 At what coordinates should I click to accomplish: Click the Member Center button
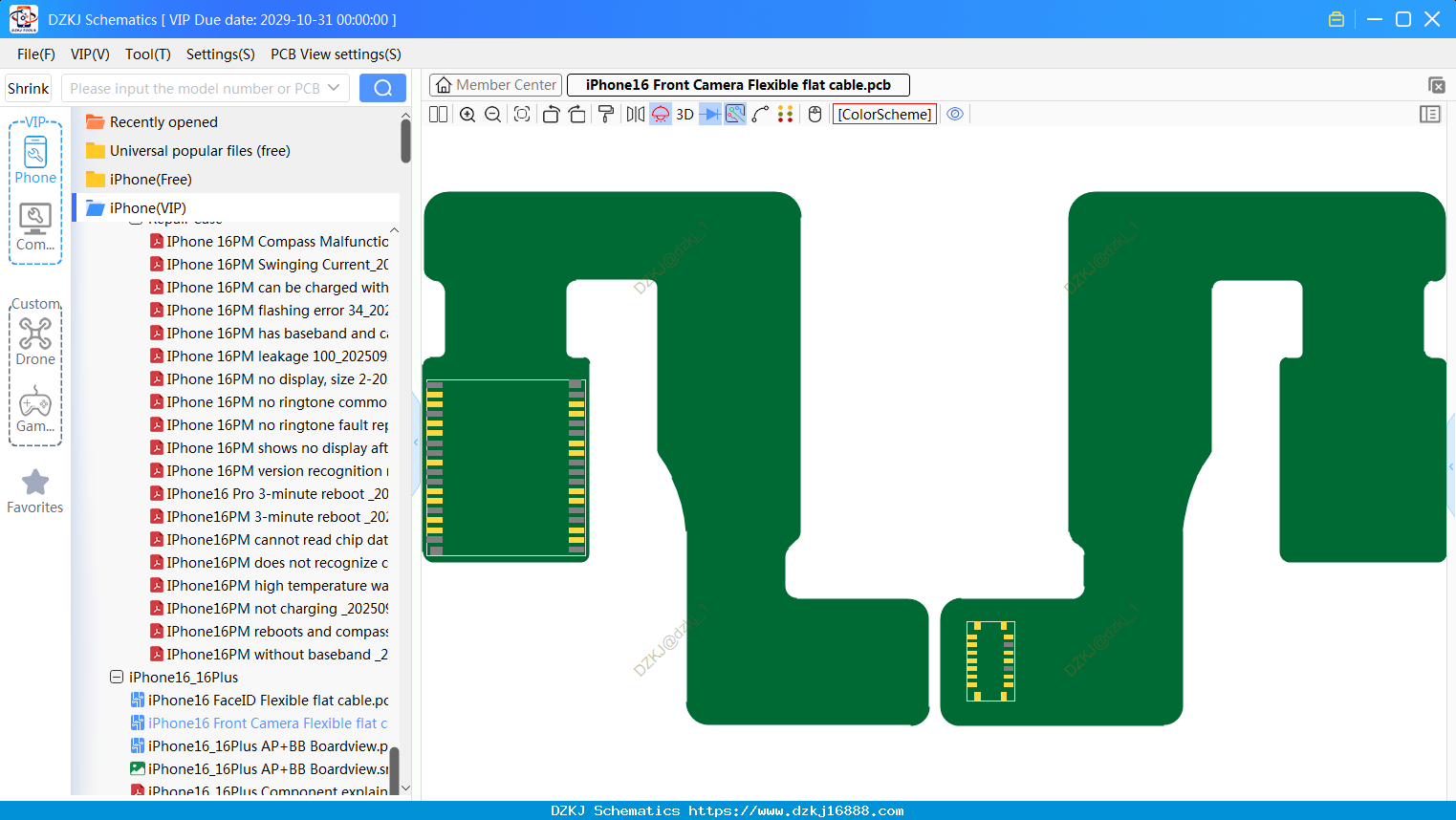(x=496, y=85)
